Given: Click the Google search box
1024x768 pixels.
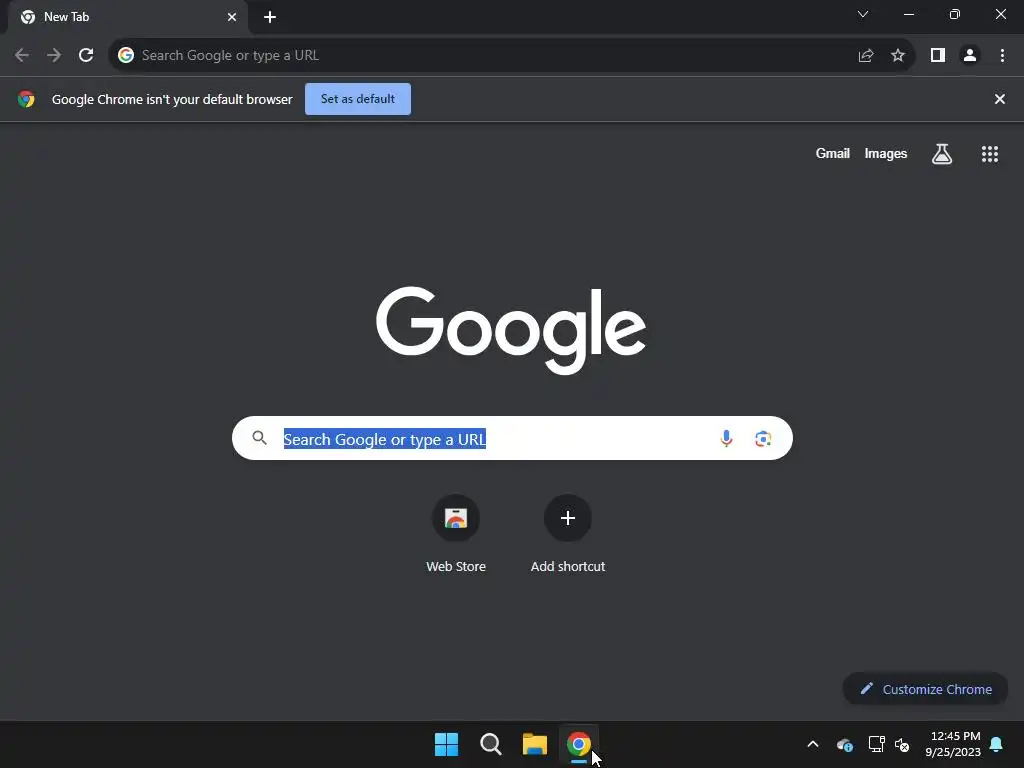Looking at the screenshot, I should (x=512, y=438).
